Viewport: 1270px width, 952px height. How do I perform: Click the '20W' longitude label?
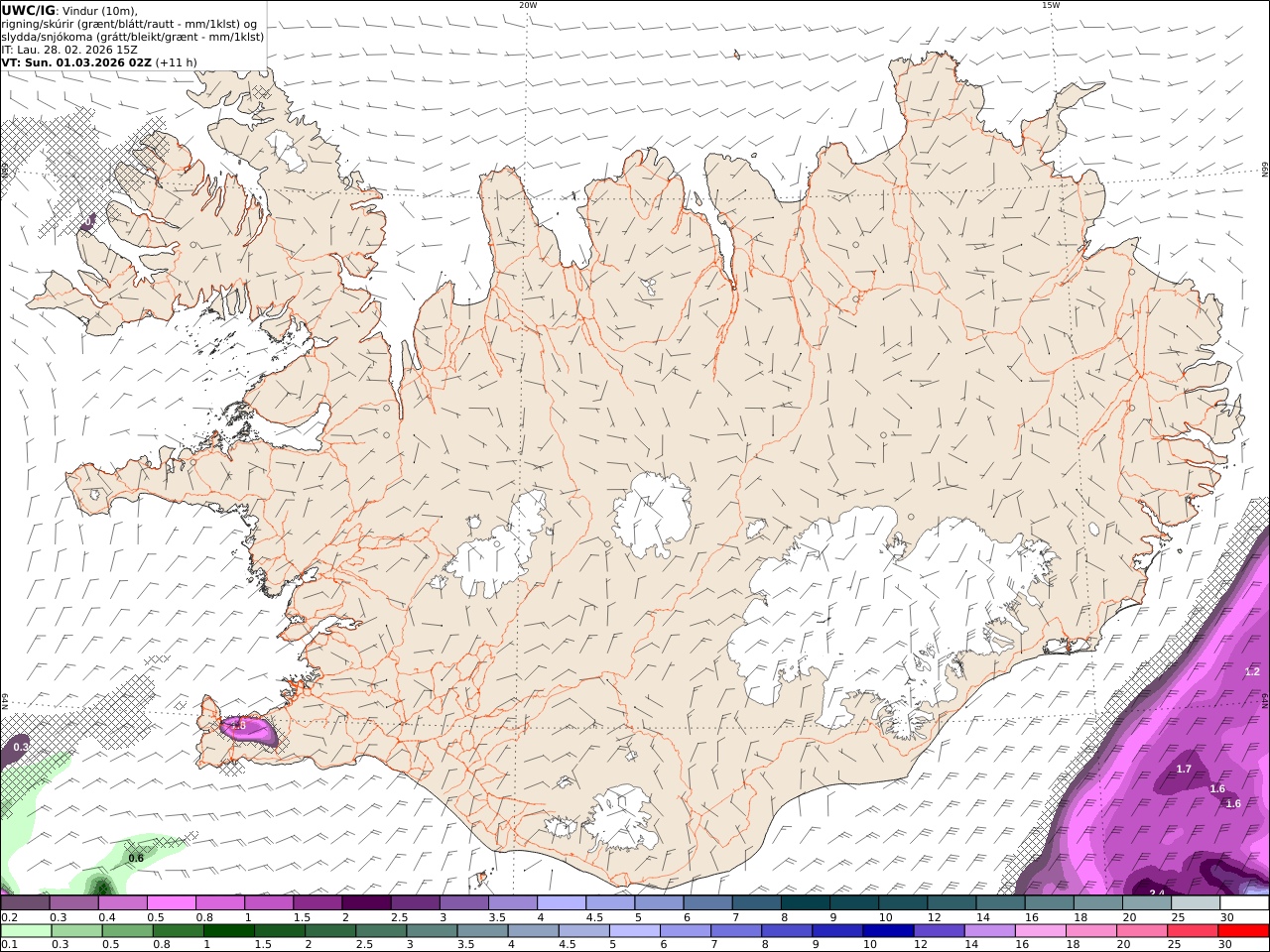(x=528, y=5)
